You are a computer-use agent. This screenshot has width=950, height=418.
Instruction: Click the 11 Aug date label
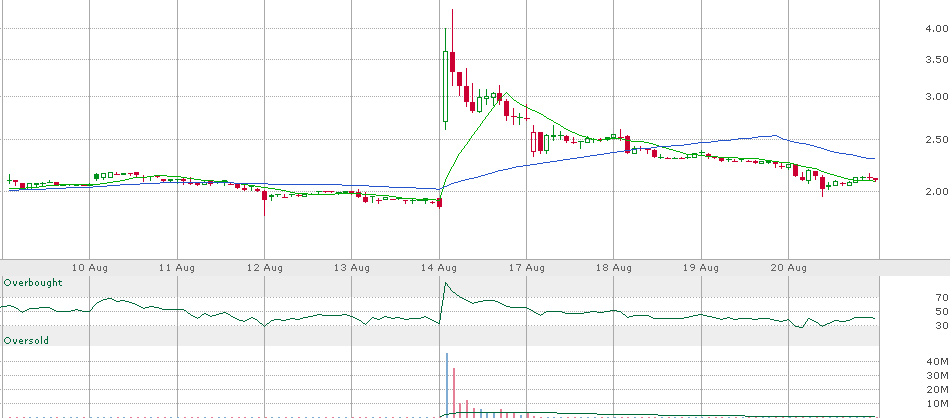[177, 268]
